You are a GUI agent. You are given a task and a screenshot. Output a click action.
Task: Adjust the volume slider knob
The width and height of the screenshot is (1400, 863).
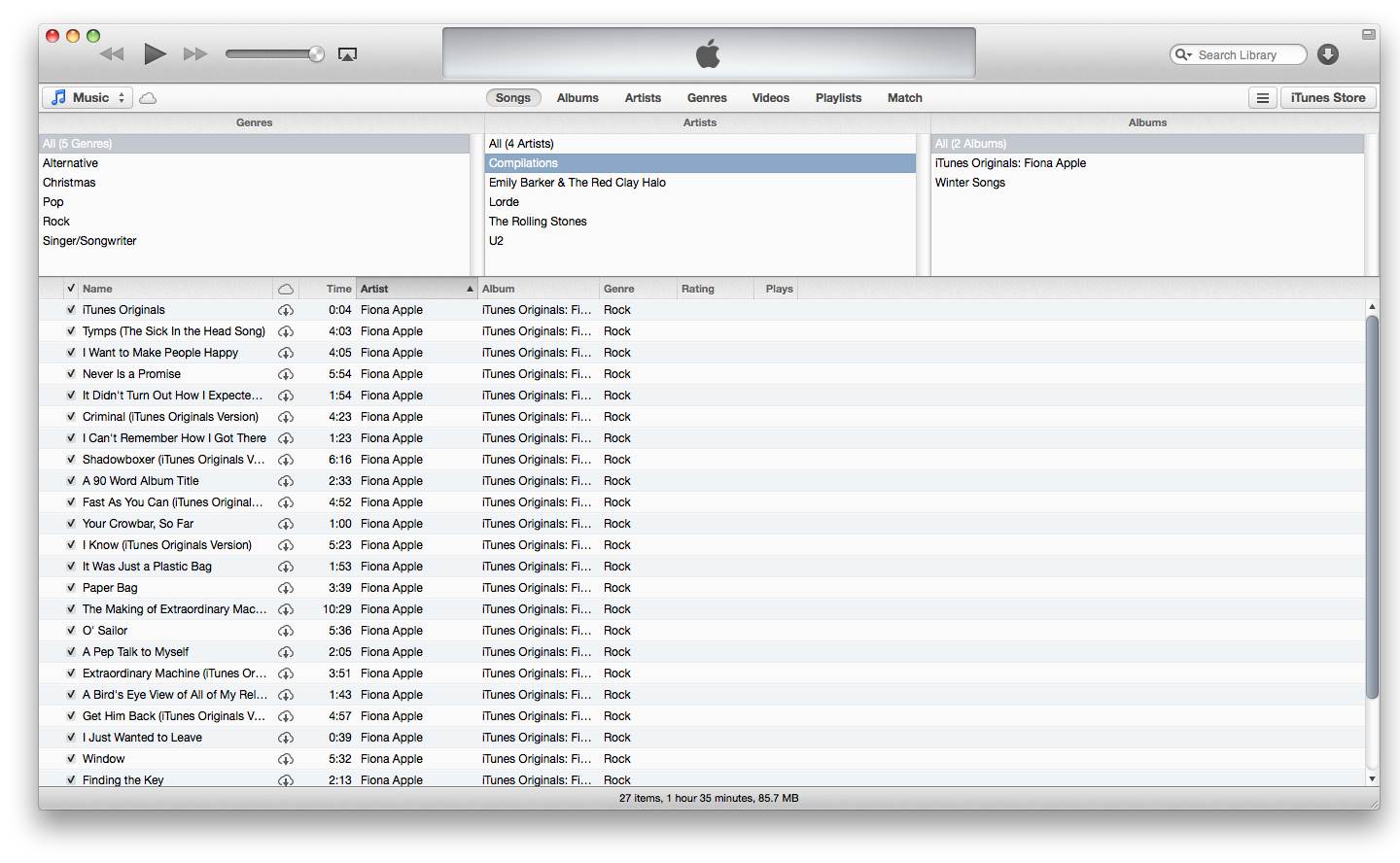point(316,53)
